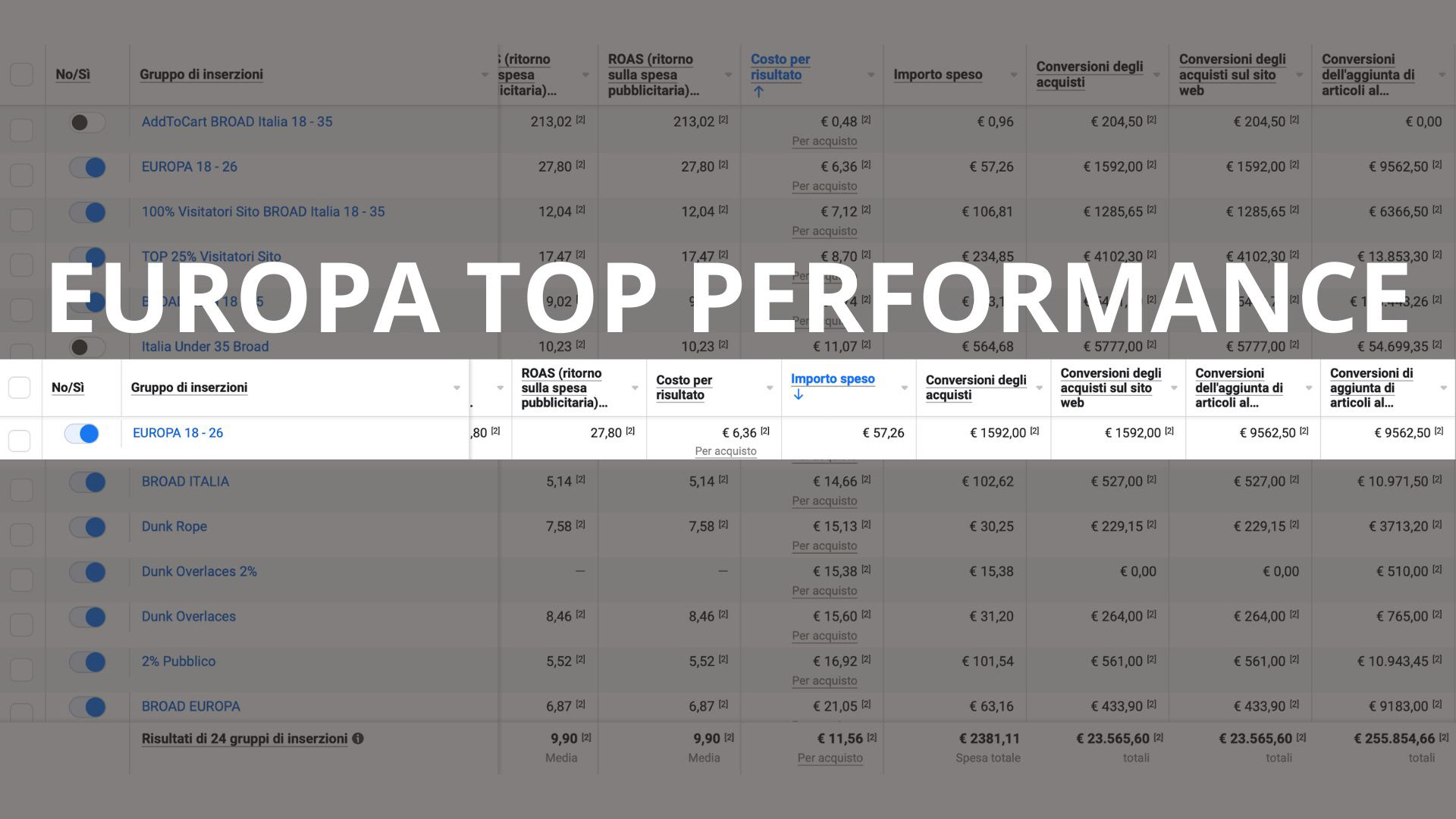Open dropdown arrow of highlighted ROAS column
1456x819 pixels.
pos(635,388)
